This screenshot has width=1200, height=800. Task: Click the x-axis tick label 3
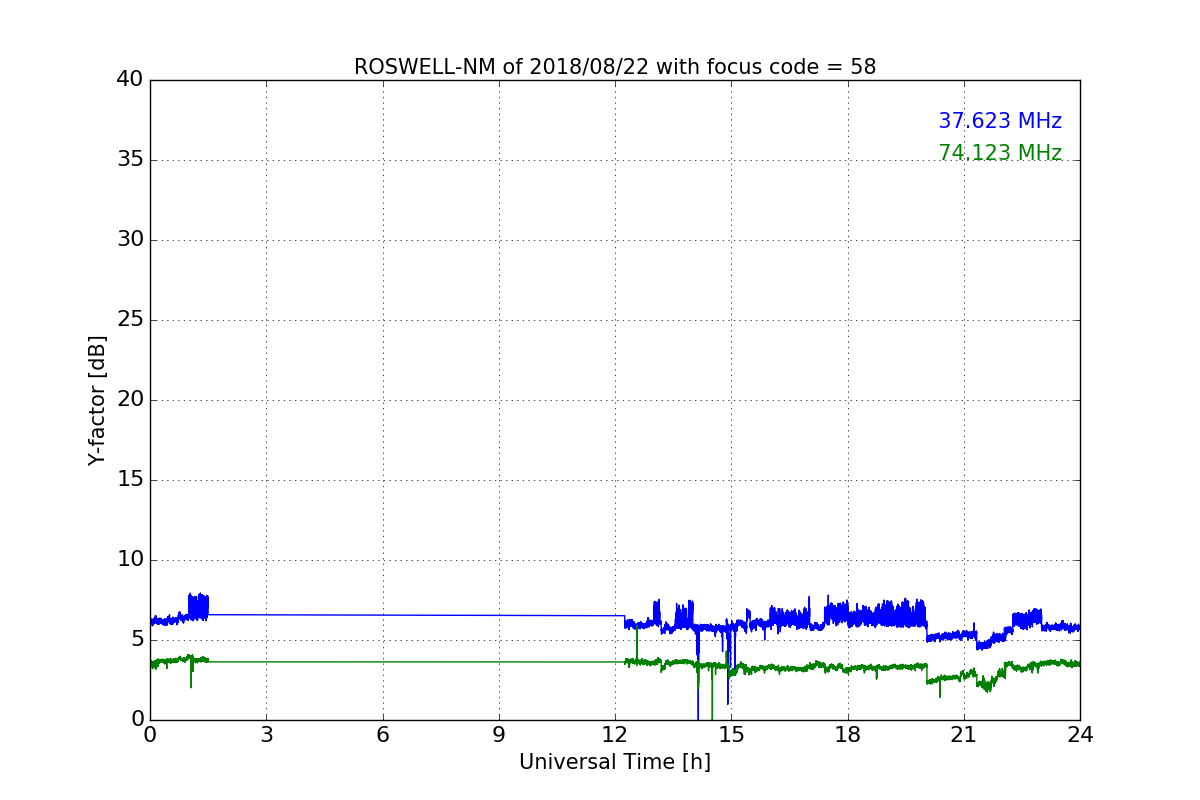[x=266, y=735]
